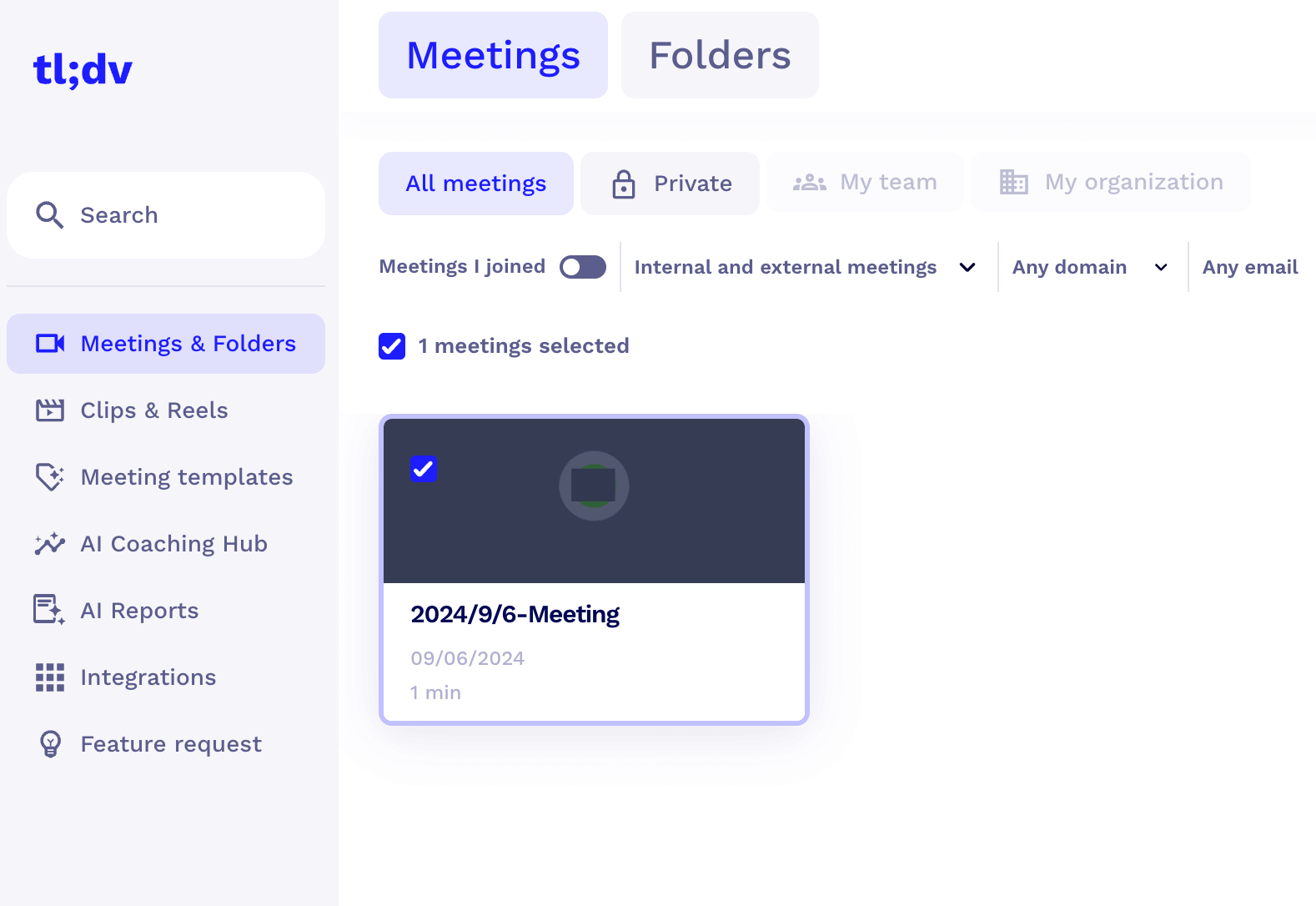The image size is (1316, 906).
Task: Click the lock icon on Private
Action: (624, 184)
